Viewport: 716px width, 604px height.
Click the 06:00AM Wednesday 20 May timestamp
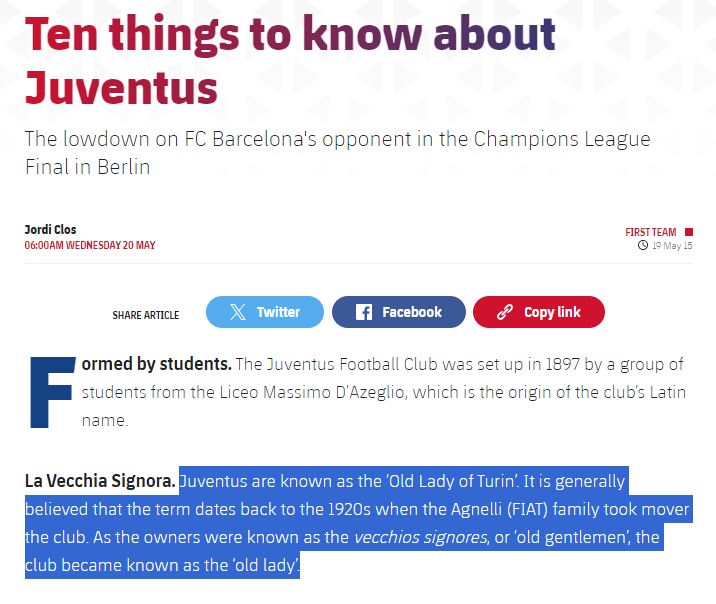point(90,246)
